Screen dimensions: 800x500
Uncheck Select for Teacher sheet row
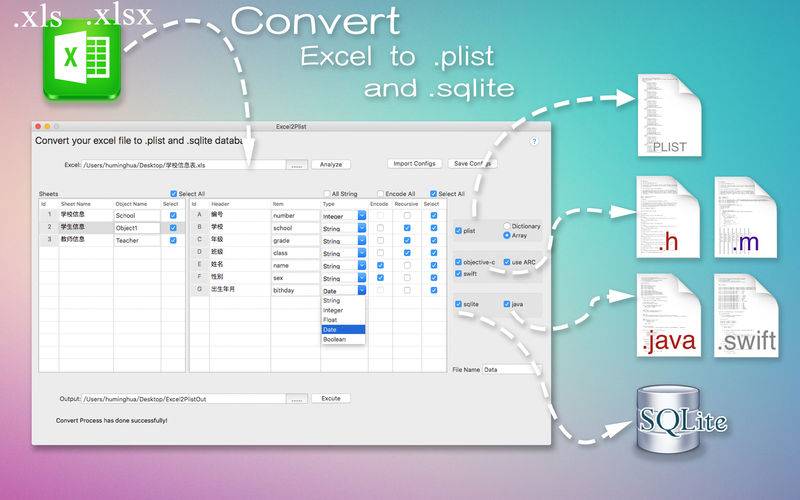coord(173,240)
